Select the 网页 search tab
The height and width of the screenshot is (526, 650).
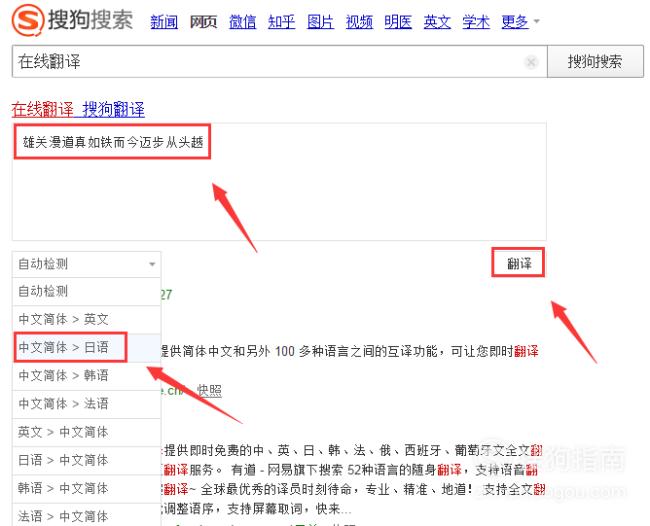[x=203, y=22]
